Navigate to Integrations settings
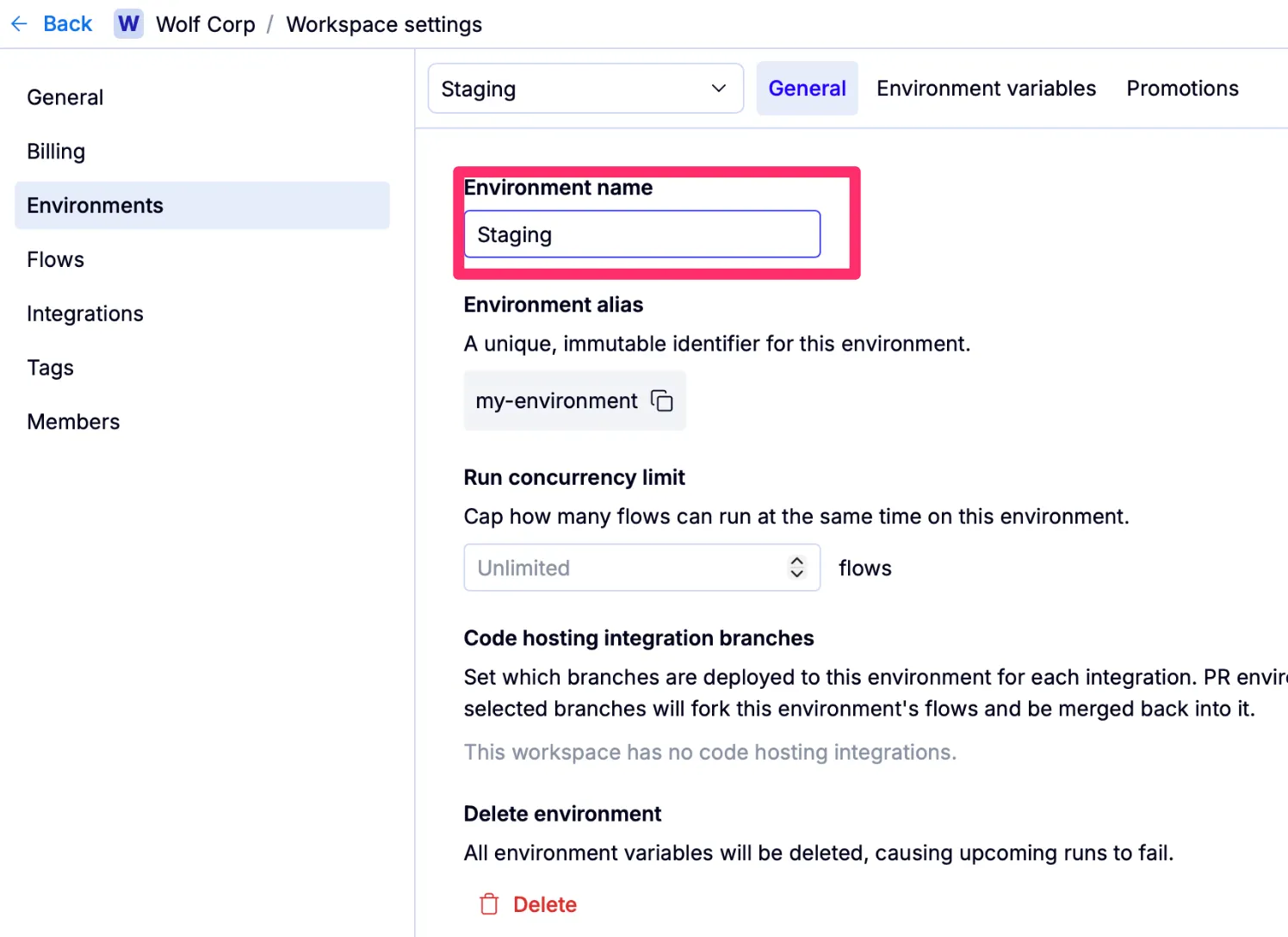This screenshot has height=937, width=1288. (x=85, y=313)
